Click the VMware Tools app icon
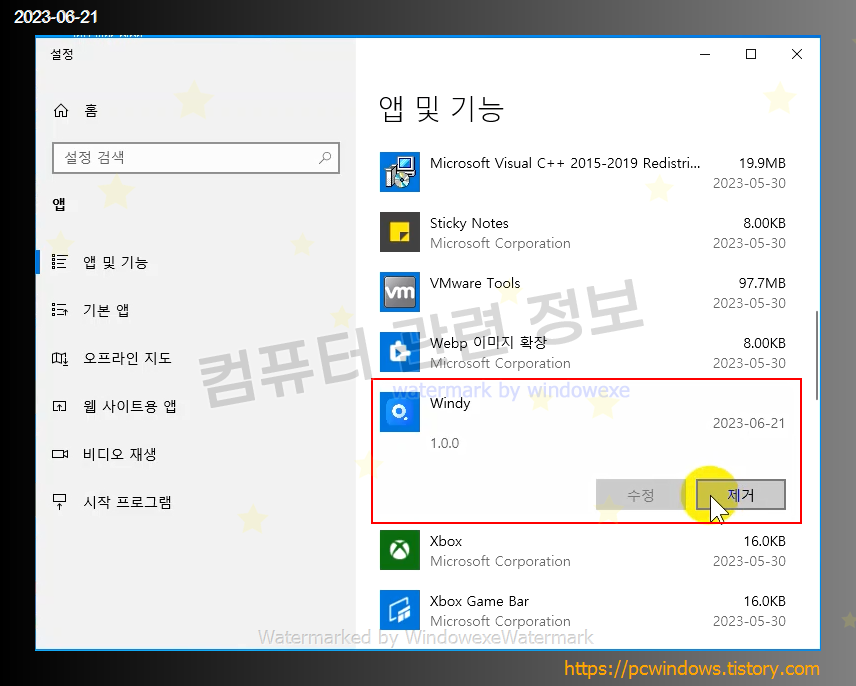856x686 pixels. click(400, 292)
